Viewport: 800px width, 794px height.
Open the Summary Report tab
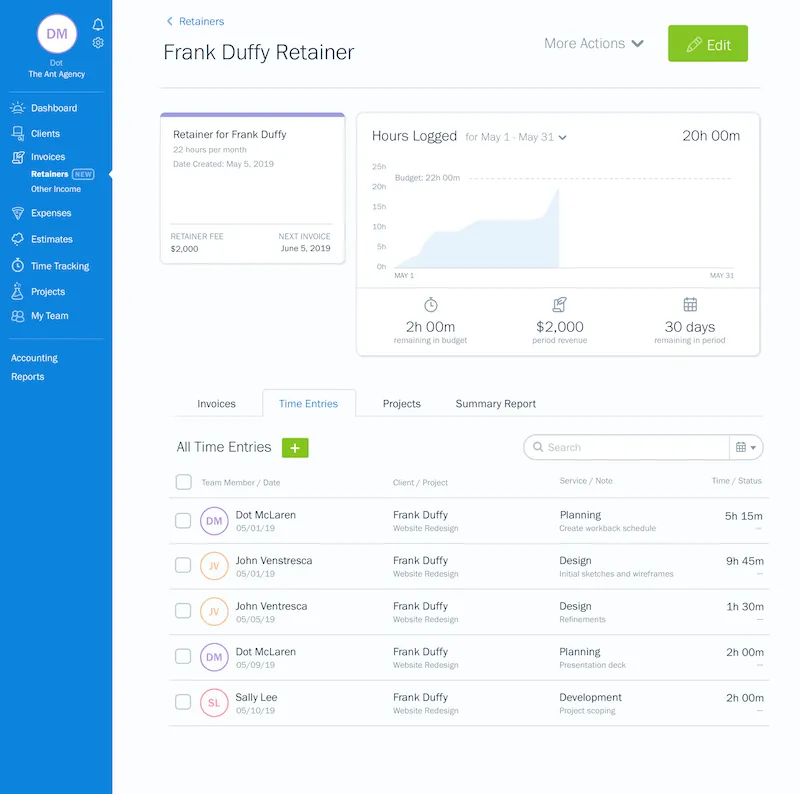495,404
